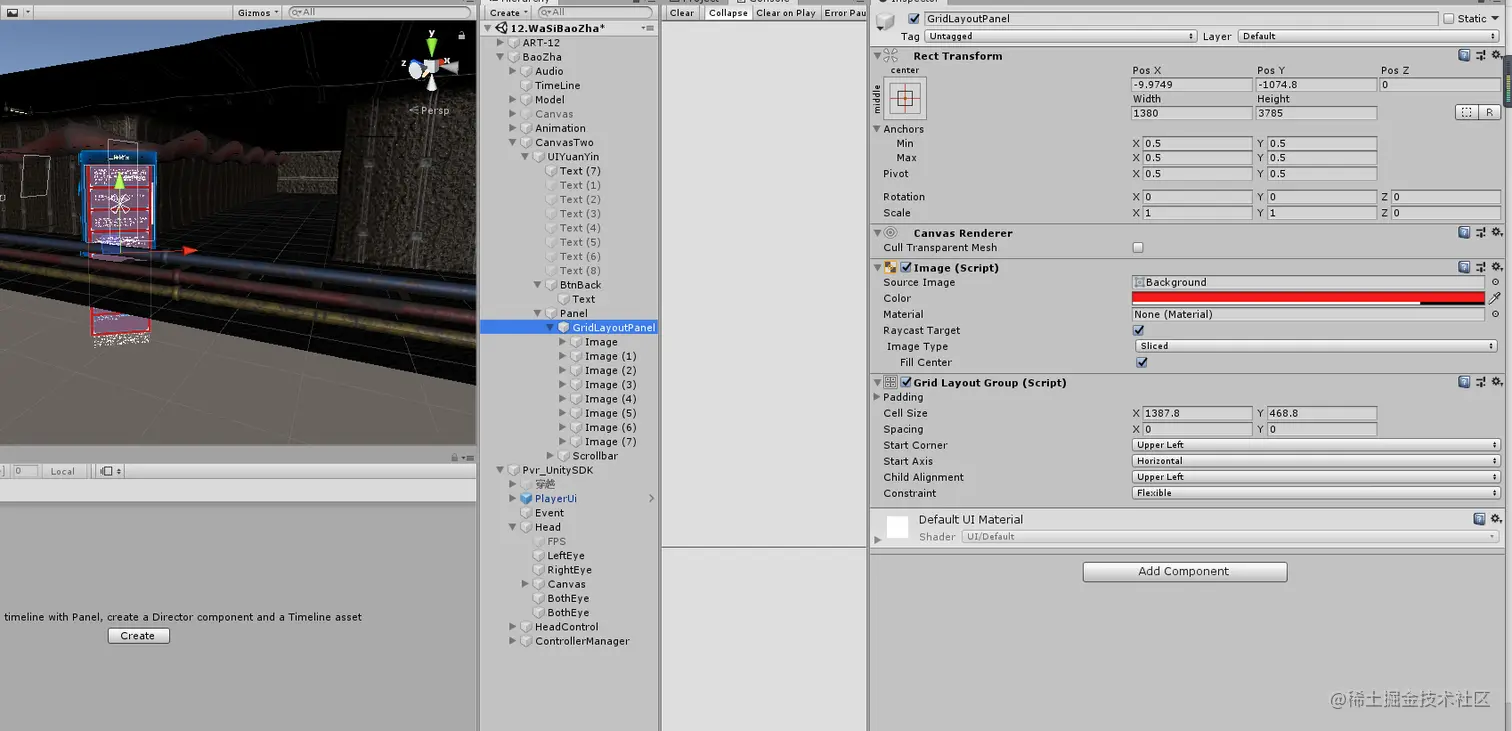The width and height of the screenshot is (1512, 731).
Task: Uncheck Raycast Target
Action: coord(1138,330)
